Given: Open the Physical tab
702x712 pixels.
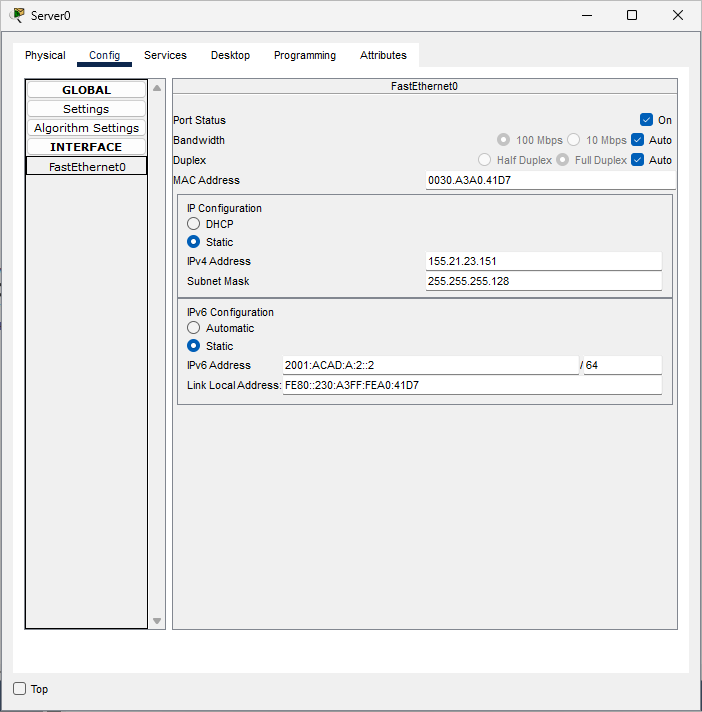Looking at the screenshot, I should (45, 55).
